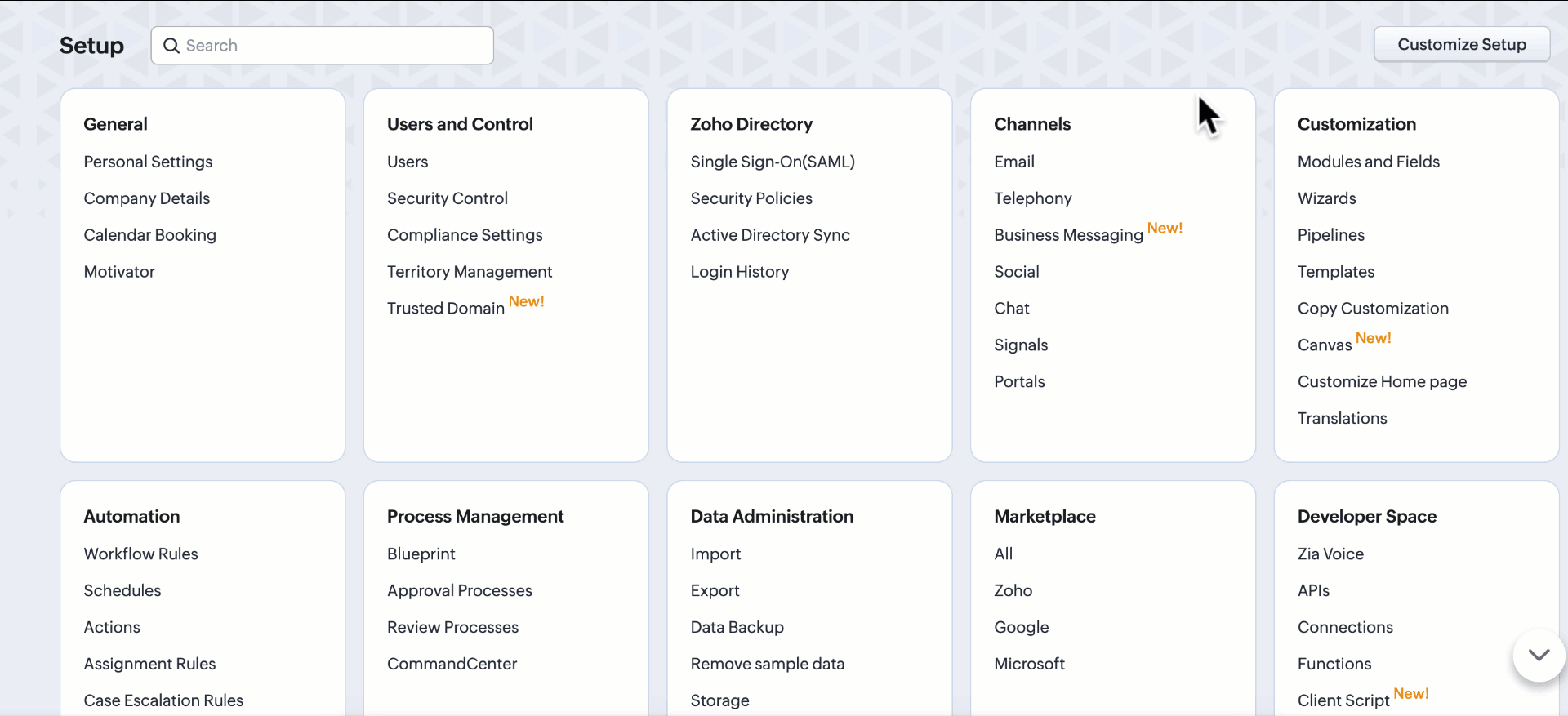Screen dimensions: 1568x716
Task: Go to Security Control
Action: pos(447,198)
